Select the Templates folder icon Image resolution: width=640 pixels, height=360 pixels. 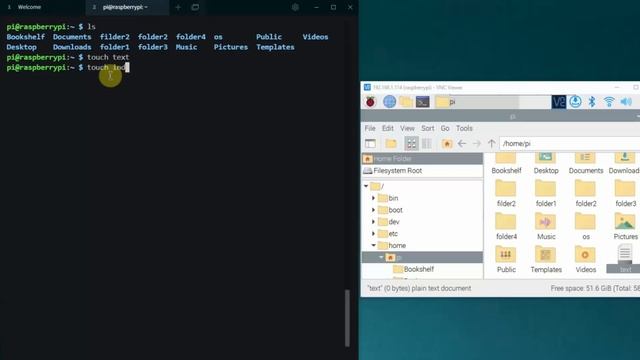546,259
